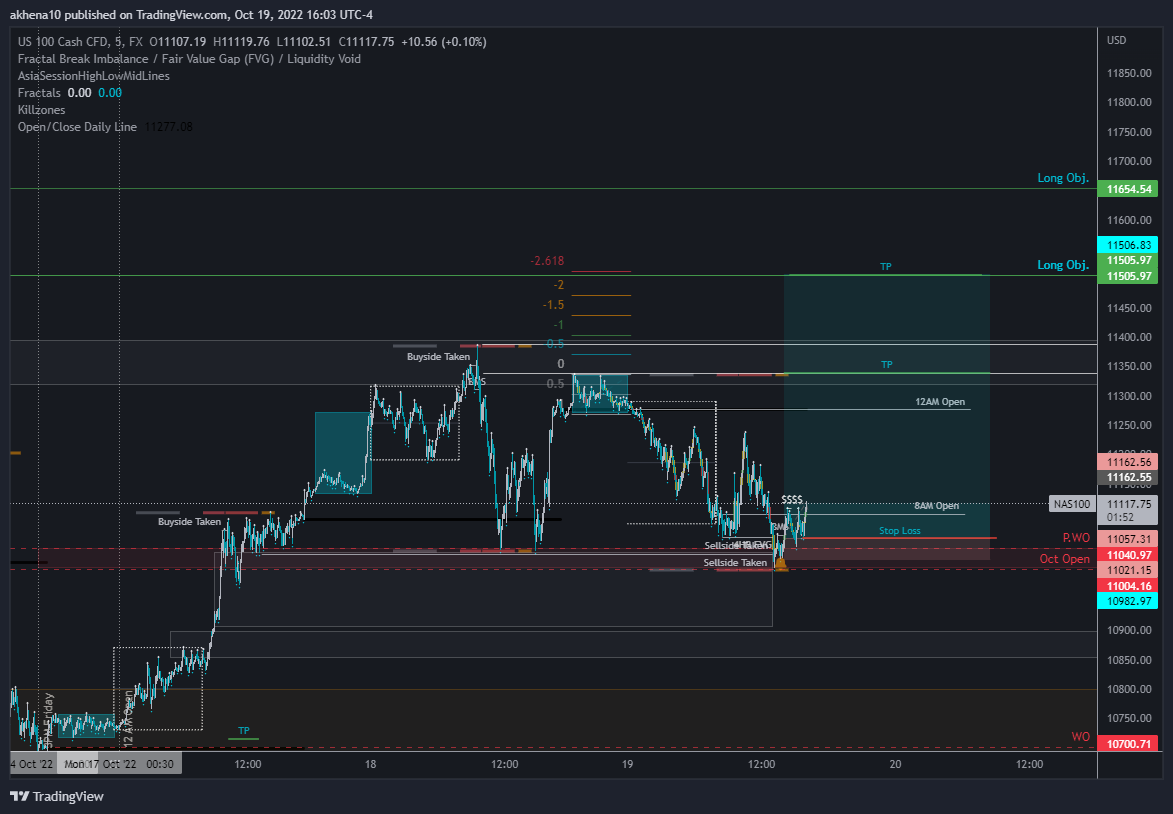Click the 11700.00 price axis value

tap(1129, 162)
